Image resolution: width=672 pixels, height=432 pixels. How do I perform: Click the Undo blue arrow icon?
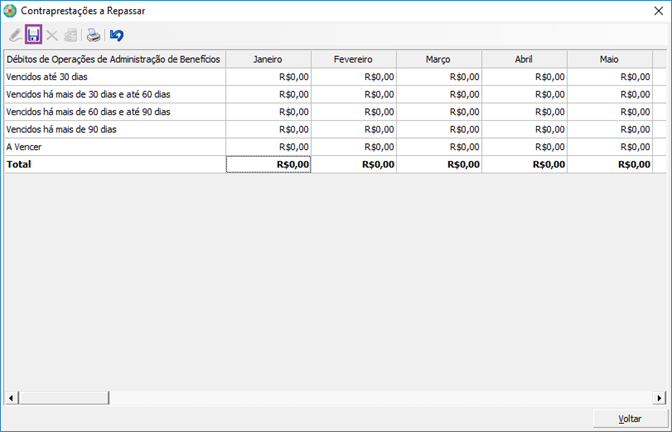117,35
